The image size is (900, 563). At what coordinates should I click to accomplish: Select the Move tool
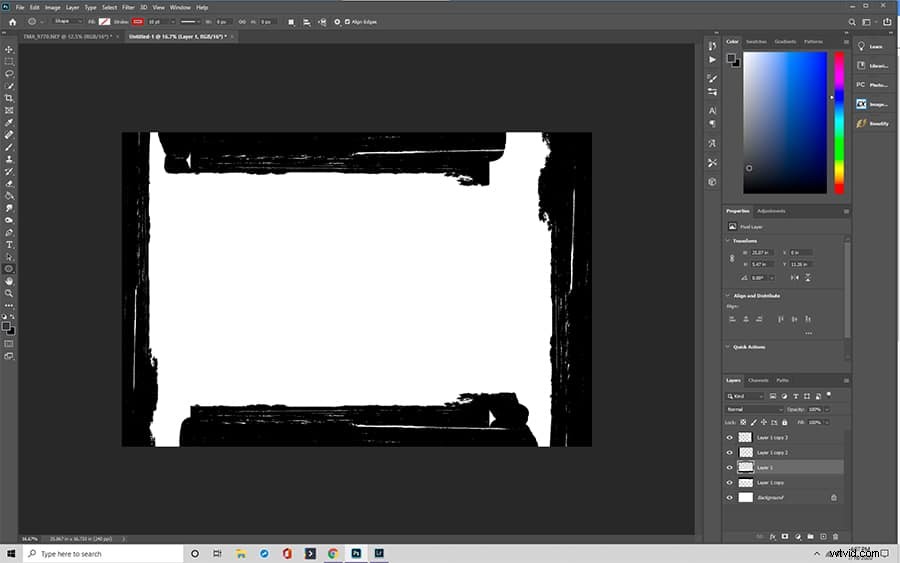9,50
